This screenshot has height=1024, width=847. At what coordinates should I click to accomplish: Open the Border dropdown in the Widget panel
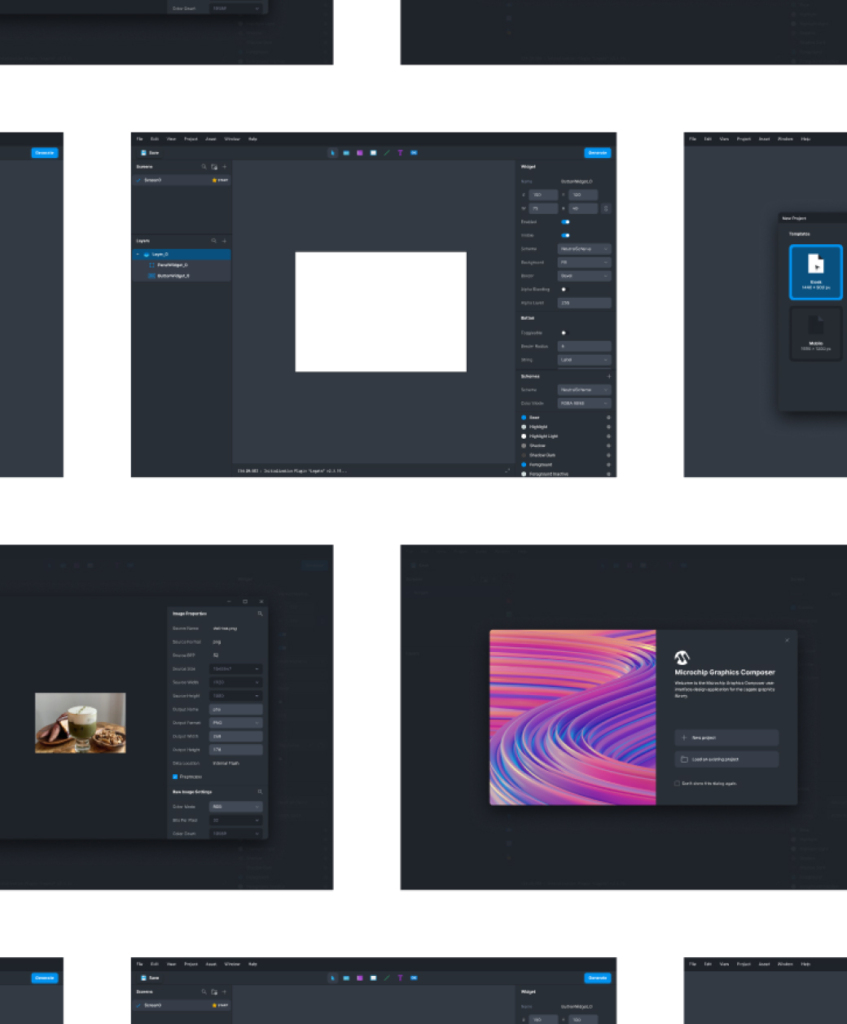584,275
